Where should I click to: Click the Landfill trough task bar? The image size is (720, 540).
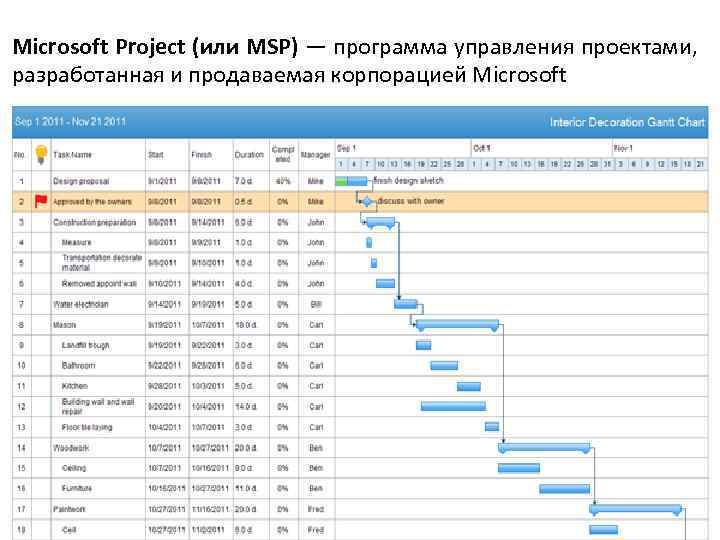(x=423, y=345)
